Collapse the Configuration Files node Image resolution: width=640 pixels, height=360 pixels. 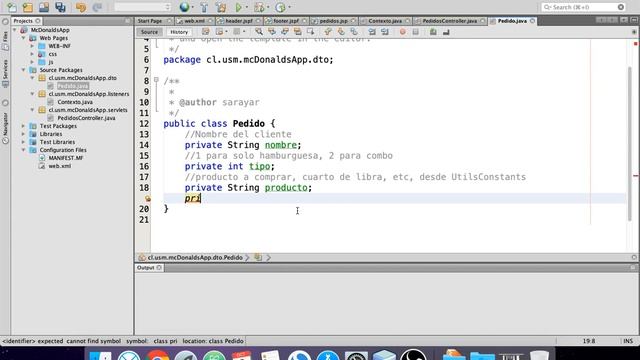pyautogui.click(x=24, y=150)
